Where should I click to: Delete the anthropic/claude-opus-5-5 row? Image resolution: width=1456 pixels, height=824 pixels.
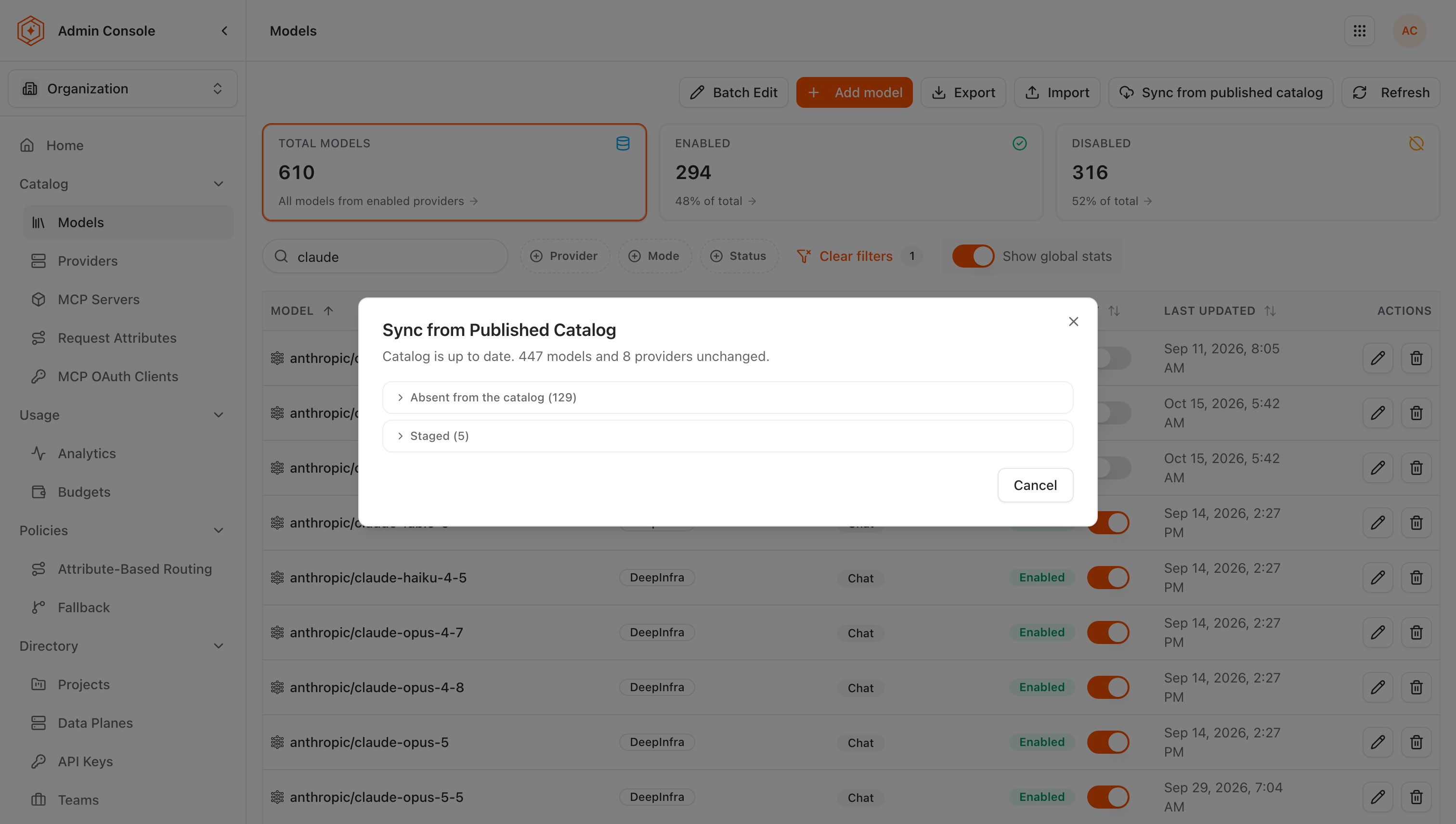click(1416, 797)
